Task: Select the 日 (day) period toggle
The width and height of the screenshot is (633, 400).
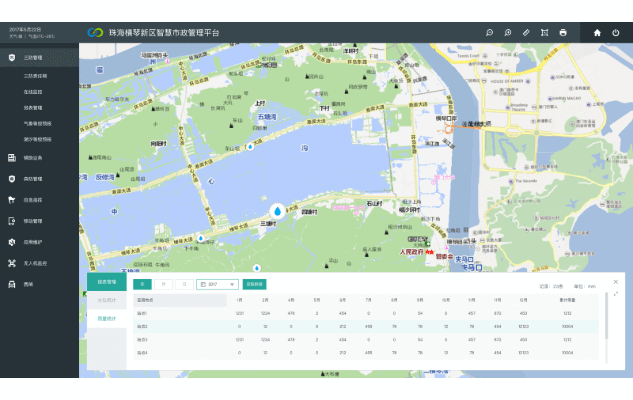Action: (x=185, y=284)
